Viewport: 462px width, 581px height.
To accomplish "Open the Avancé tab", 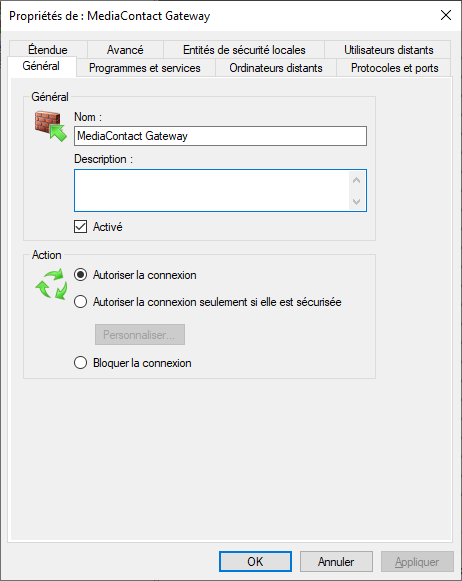I will [125, 50].
